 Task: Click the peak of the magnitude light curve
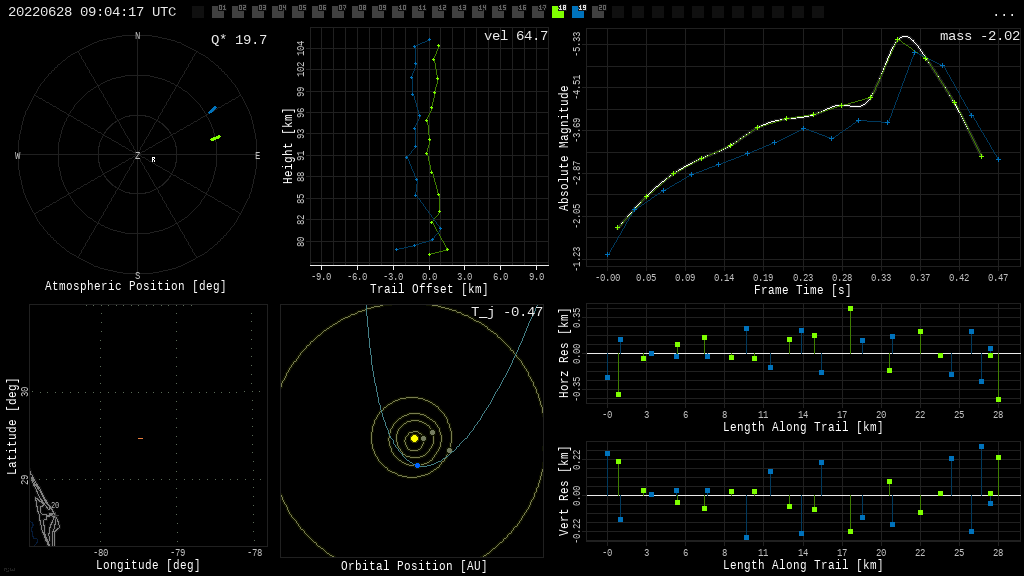904,37
